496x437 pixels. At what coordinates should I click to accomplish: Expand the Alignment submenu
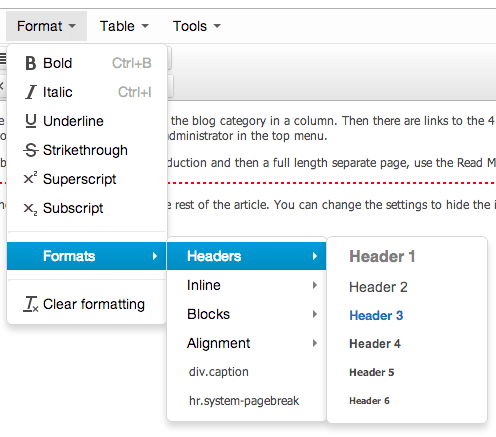tap(246, 343)
